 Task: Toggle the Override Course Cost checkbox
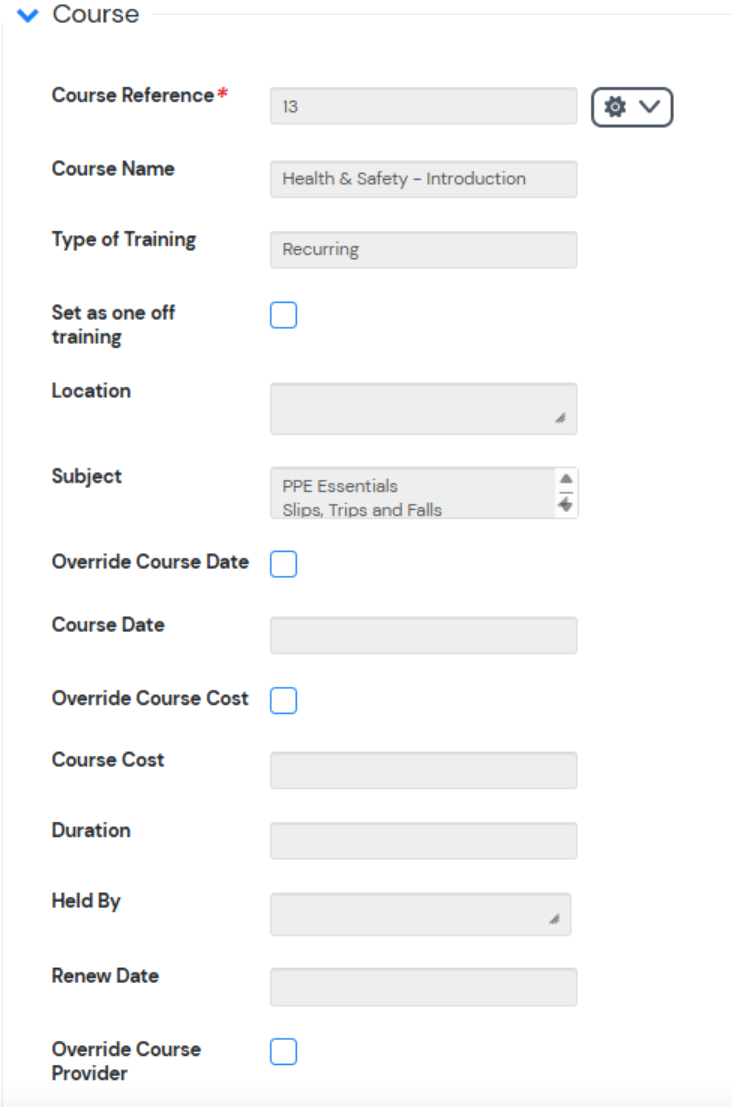284,701
